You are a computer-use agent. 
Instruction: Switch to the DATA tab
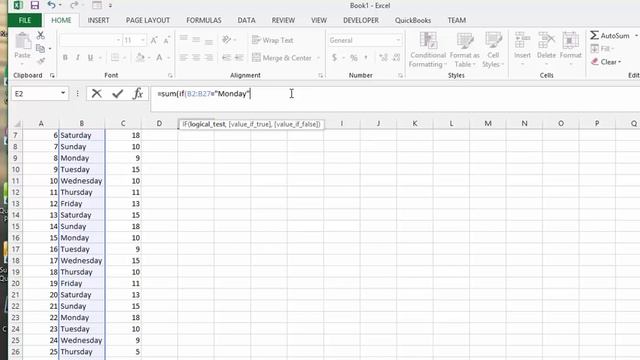(247, 20)
